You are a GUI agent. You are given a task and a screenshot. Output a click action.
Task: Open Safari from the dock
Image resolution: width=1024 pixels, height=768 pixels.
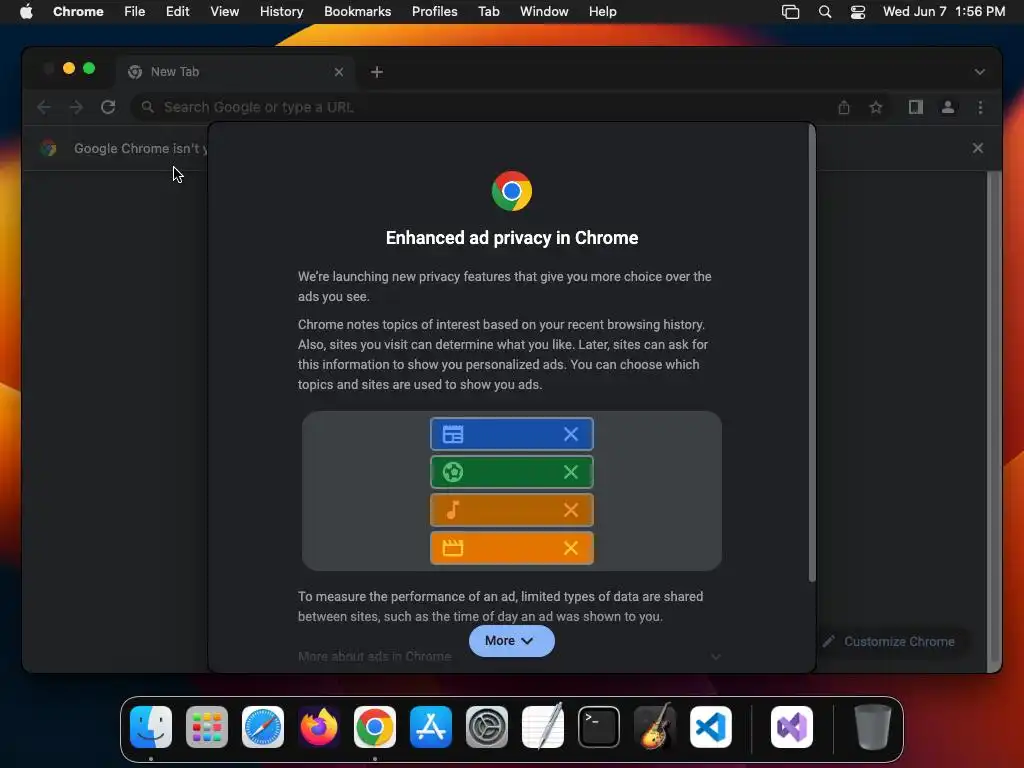point(263,727)
